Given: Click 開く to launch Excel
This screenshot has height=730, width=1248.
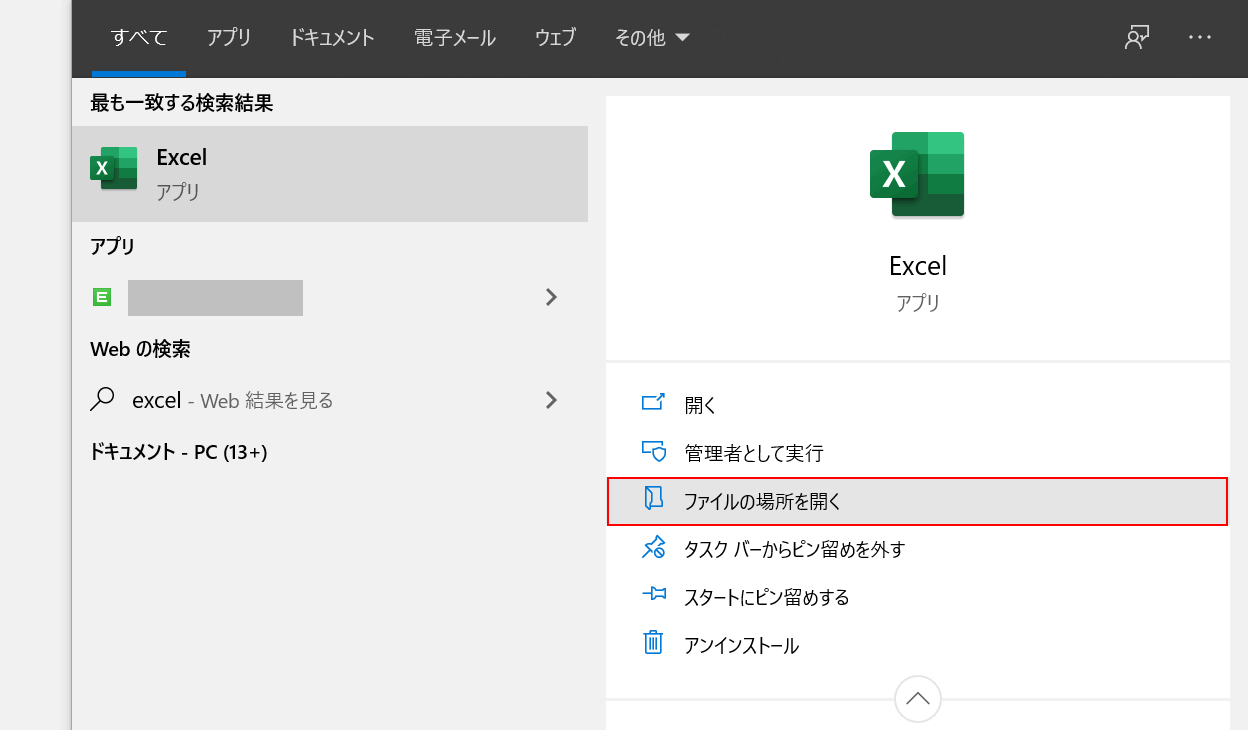Looking at the screenshot, I should tap(700, 404).
